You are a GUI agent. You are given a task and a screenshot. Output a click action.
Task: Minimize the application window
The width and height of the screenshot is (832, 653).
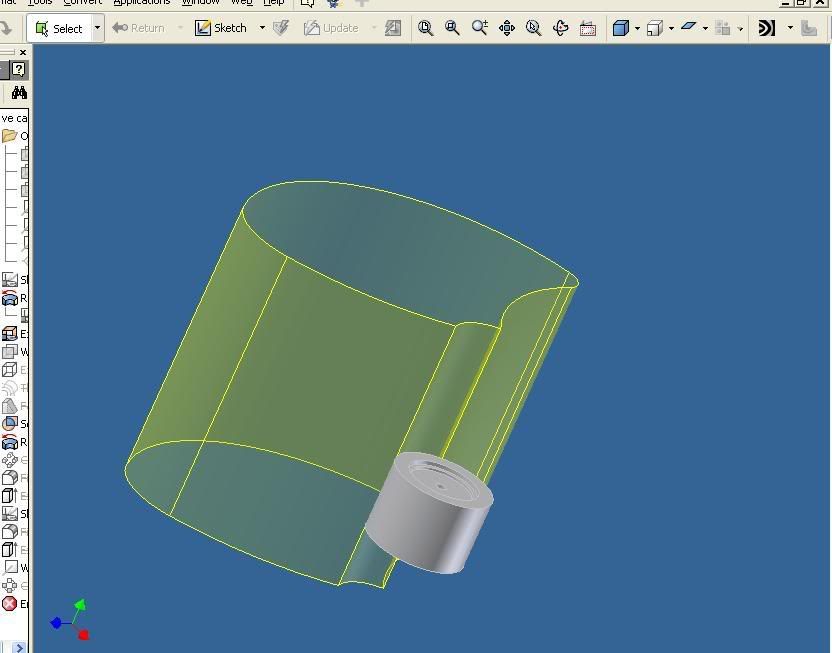[786, 3]
